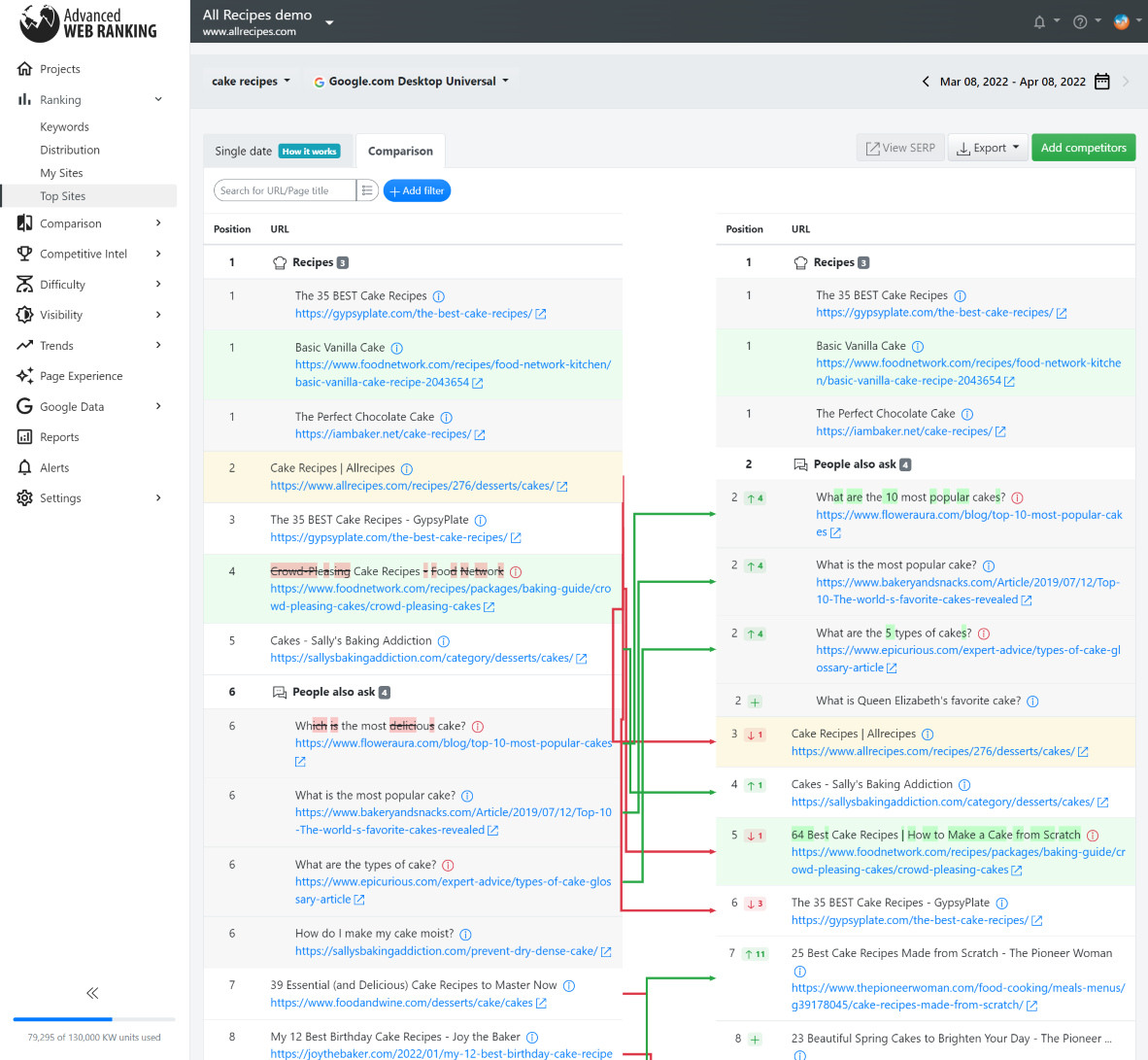Open the cake recipes keyword dropdown
This screenshot has height=1060, width=1148.
pos(251,82)
